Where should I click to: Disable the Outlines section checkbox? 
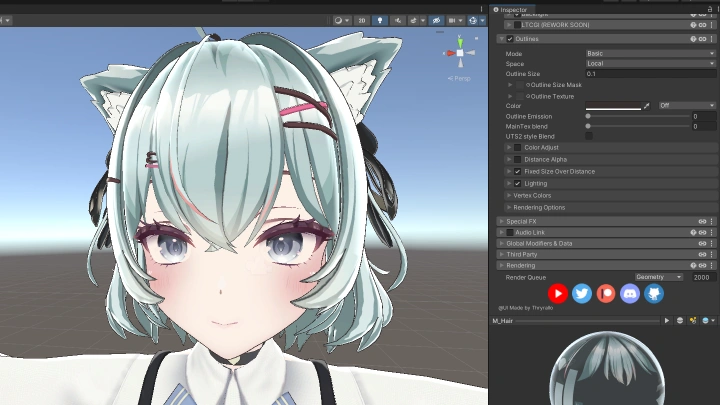tap(510, 39)
